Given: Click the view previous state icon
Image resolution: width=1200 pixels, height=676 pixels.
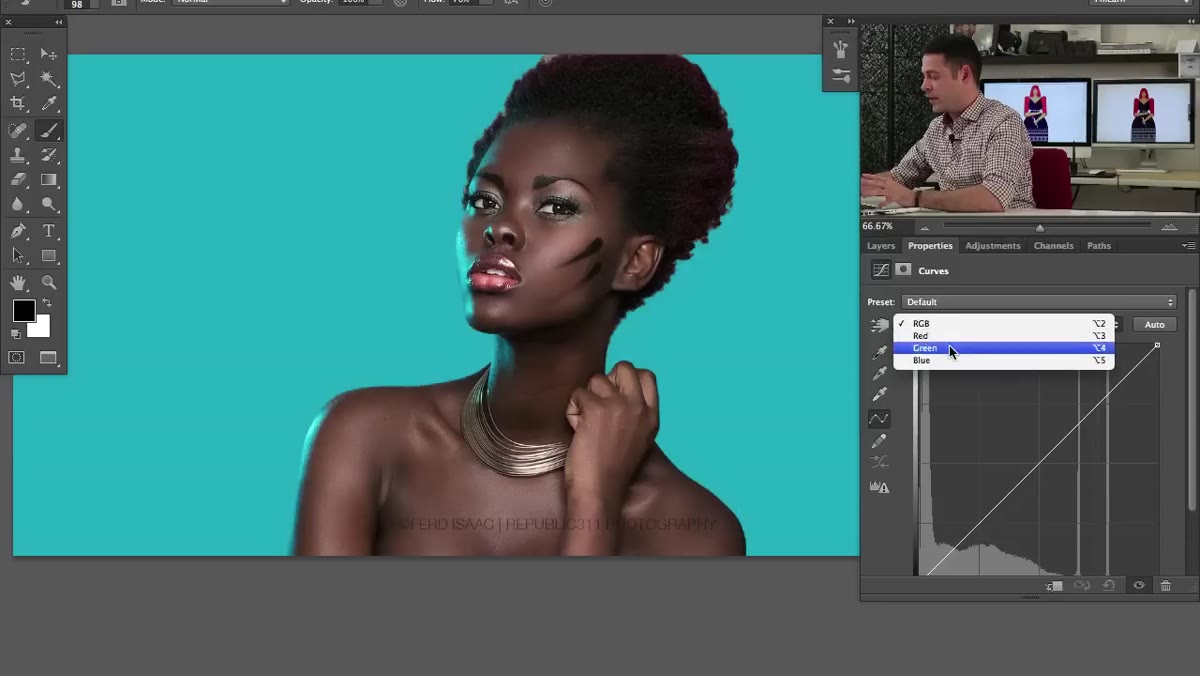Looking at the screenshot, I should pyautogui.click(x=1082, y=586).
